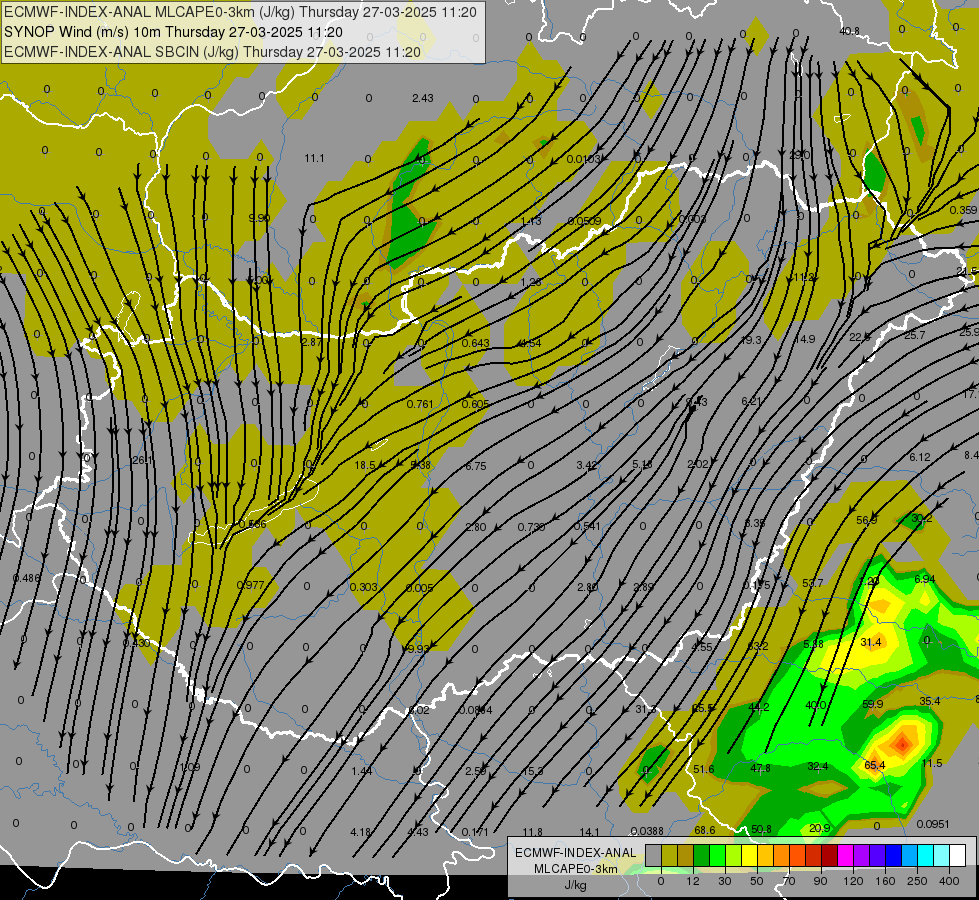This screenshot has height=900, width=979.
Task: Click the legend tick label 120
Action: click(x=854, y=881)
